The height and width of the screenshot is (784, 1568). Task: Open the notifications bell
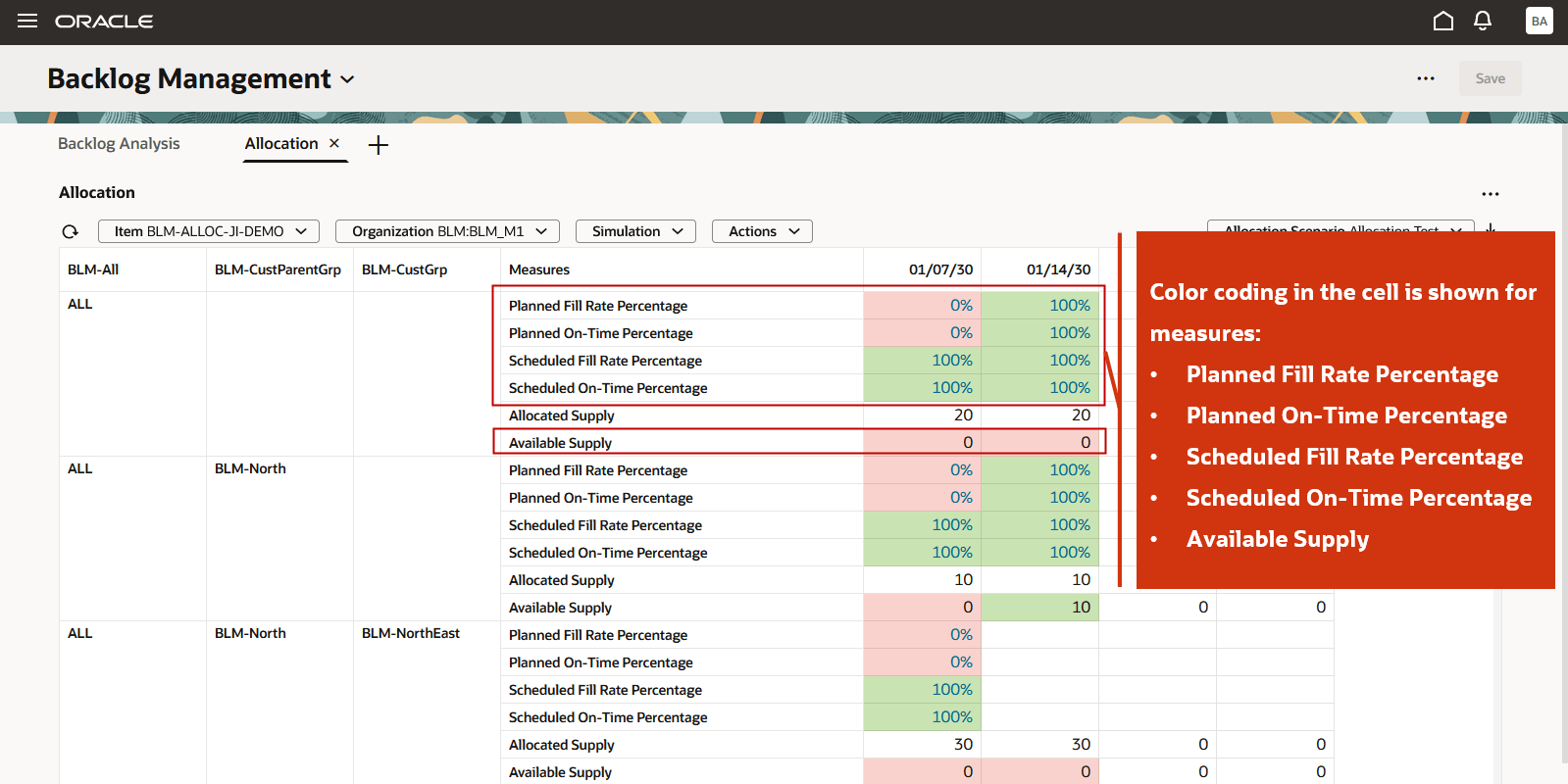(1483, 21)
